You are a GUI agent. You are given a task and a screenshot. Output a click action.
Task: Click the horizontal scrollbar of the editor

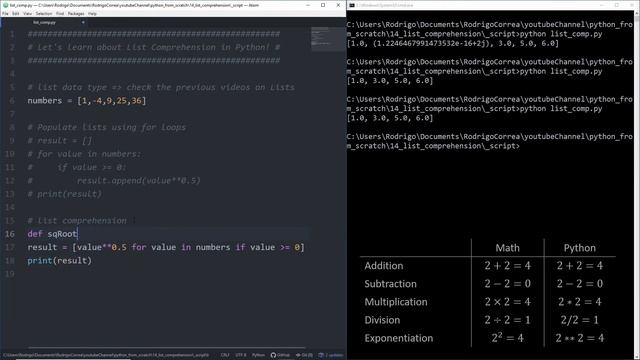click(167, 348)
